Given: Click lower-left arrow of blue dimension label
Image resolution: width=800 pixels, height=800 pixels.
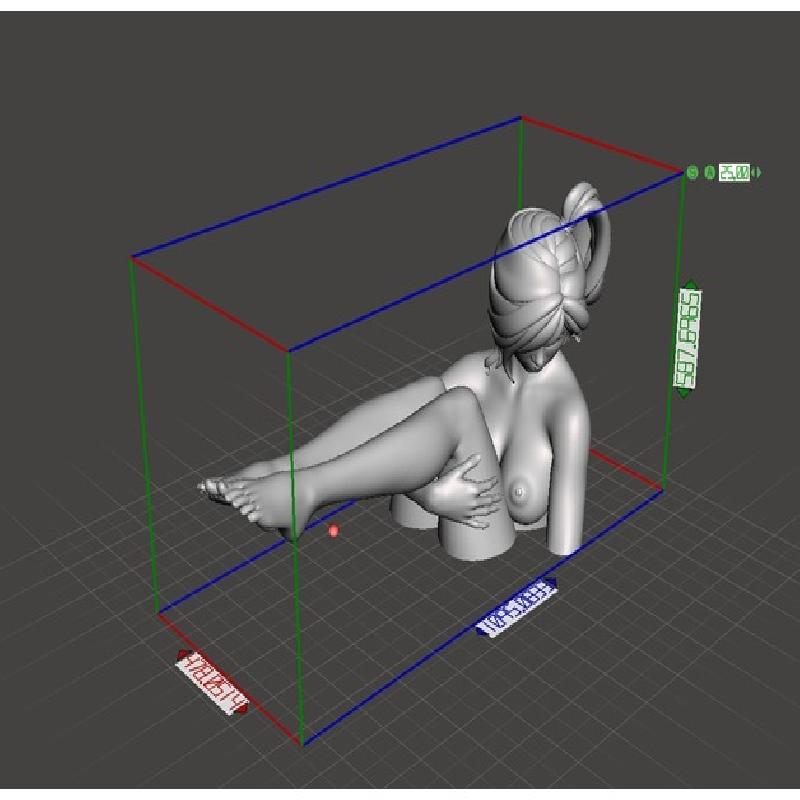Looking at the screenshot, I should (x=482, y=629).
